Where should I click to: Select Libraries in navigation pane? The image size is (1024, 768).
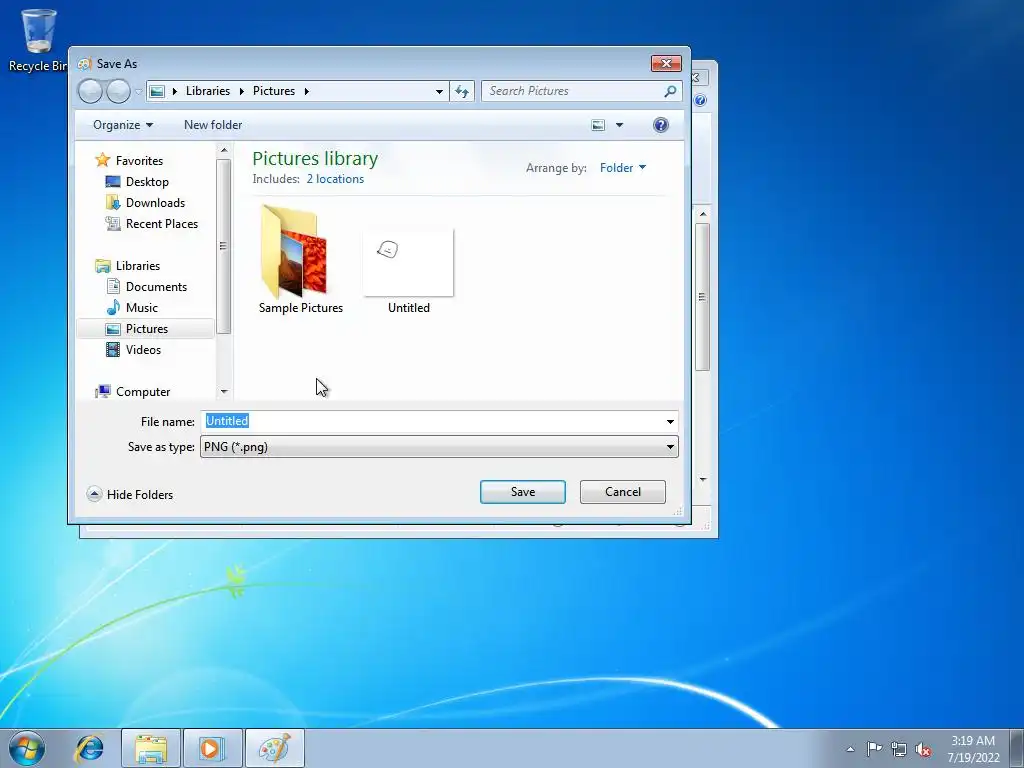pyautogui.click(x=138, y=266)
